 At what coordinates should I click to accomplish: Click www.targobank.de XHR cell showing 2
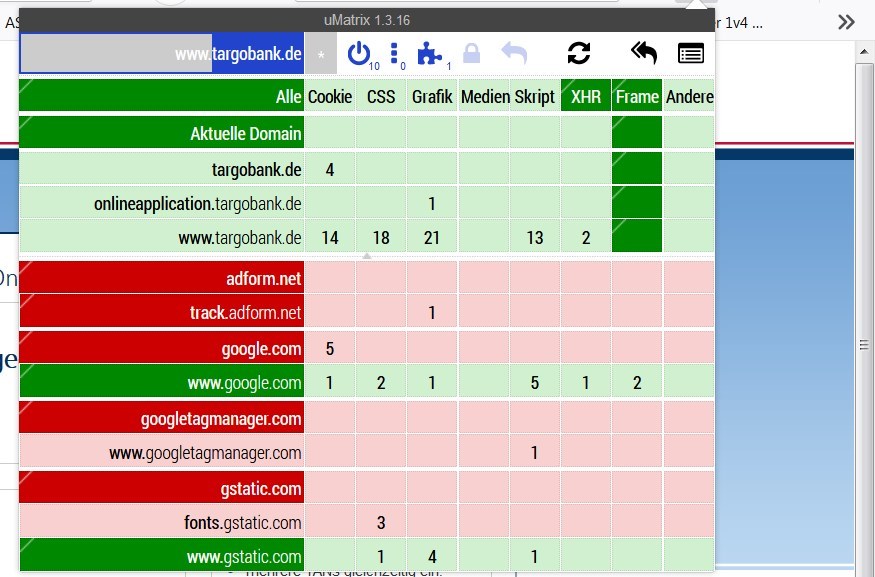[586, 237]
